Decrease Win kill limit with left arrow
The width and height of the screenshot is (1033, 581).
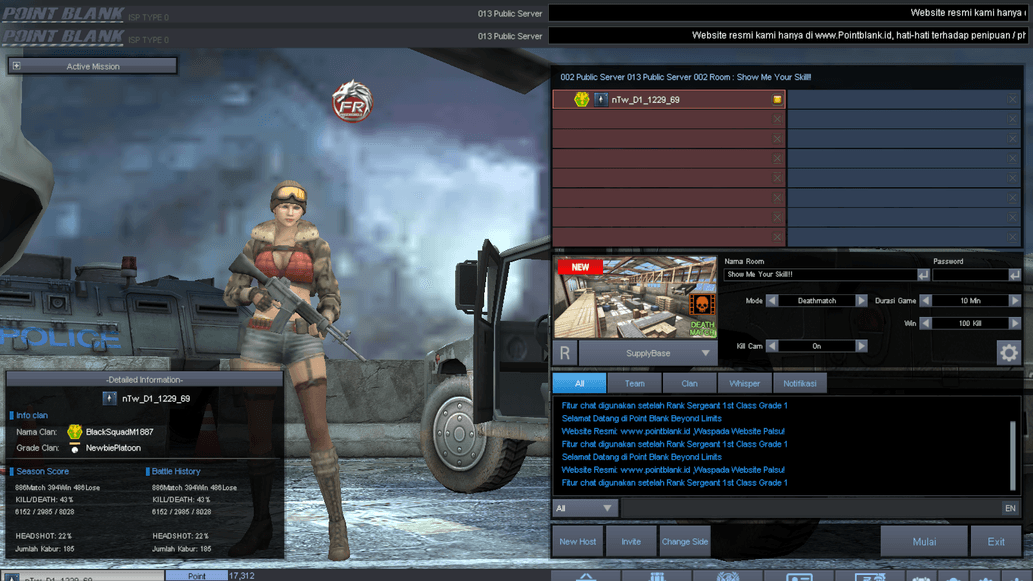click(926, 323)
